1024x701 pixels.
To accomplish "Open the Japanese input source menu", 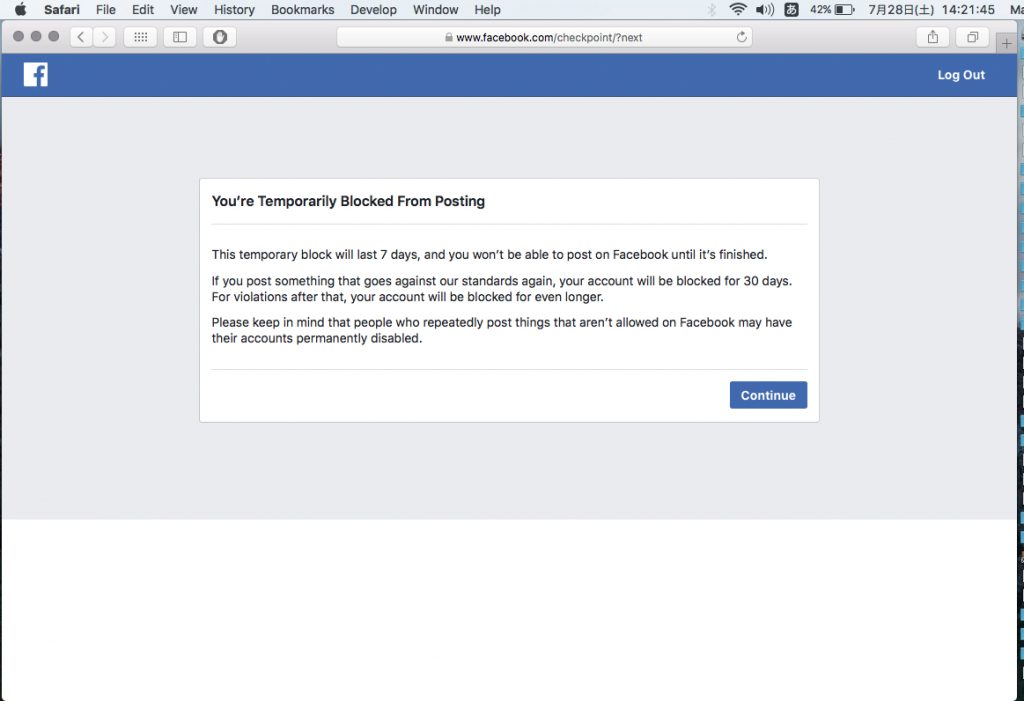I will 791,10.
